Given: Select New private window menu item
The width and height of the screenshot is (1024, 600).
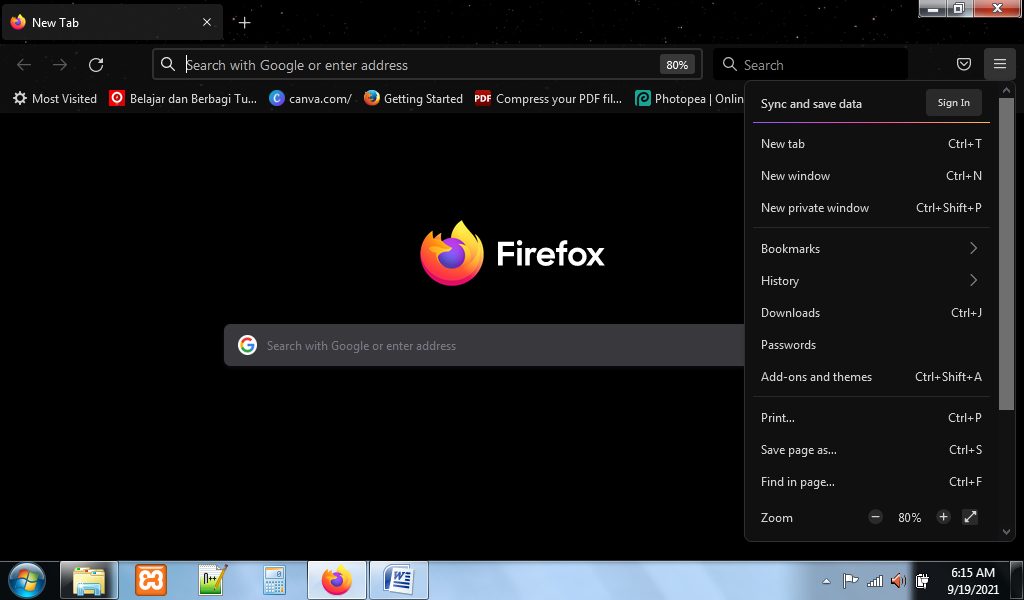Looking at the screenshot, I should [815, 208].
